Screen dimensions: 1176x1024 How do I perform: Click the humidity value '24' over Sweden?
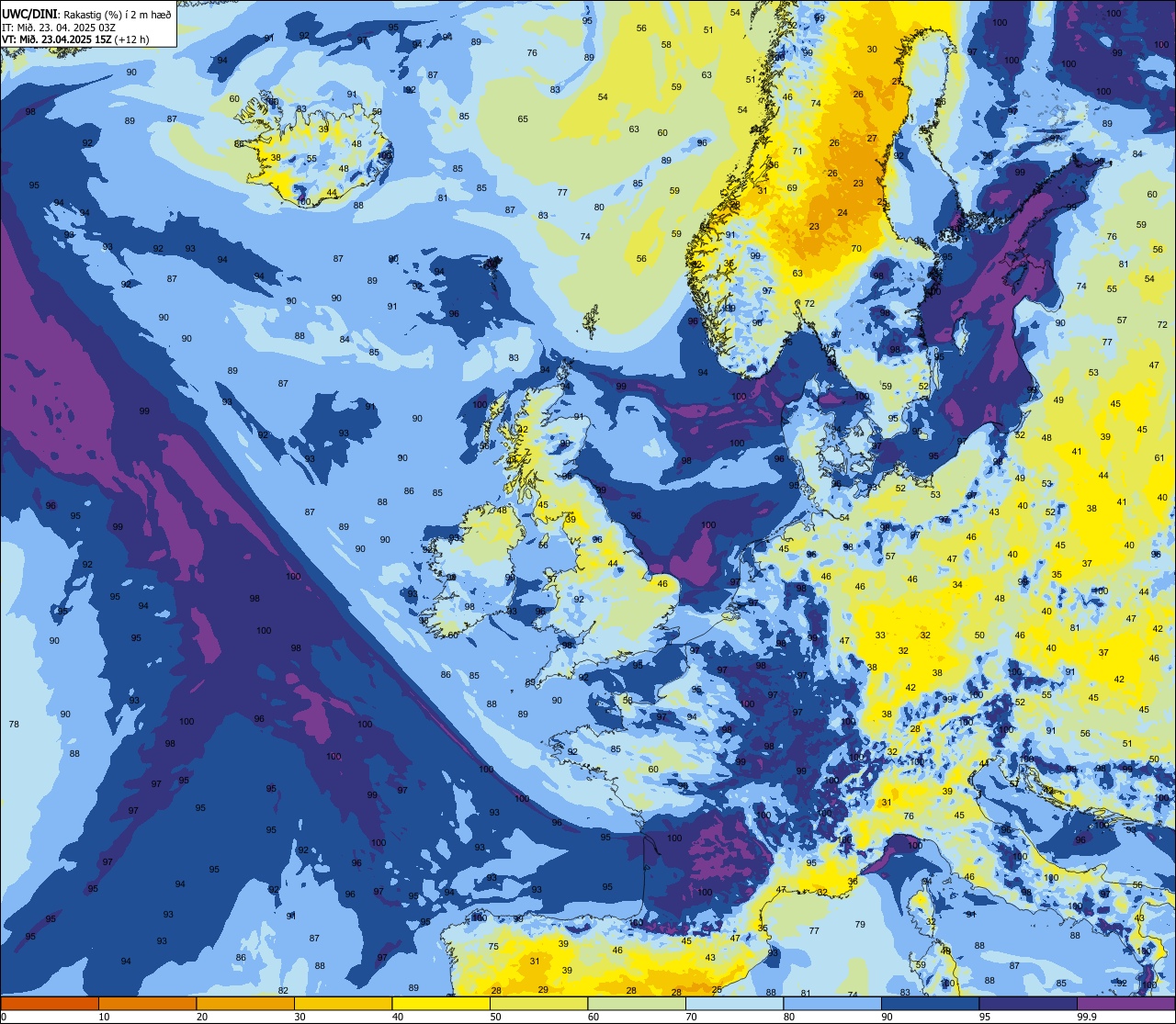tap(842, 212)
